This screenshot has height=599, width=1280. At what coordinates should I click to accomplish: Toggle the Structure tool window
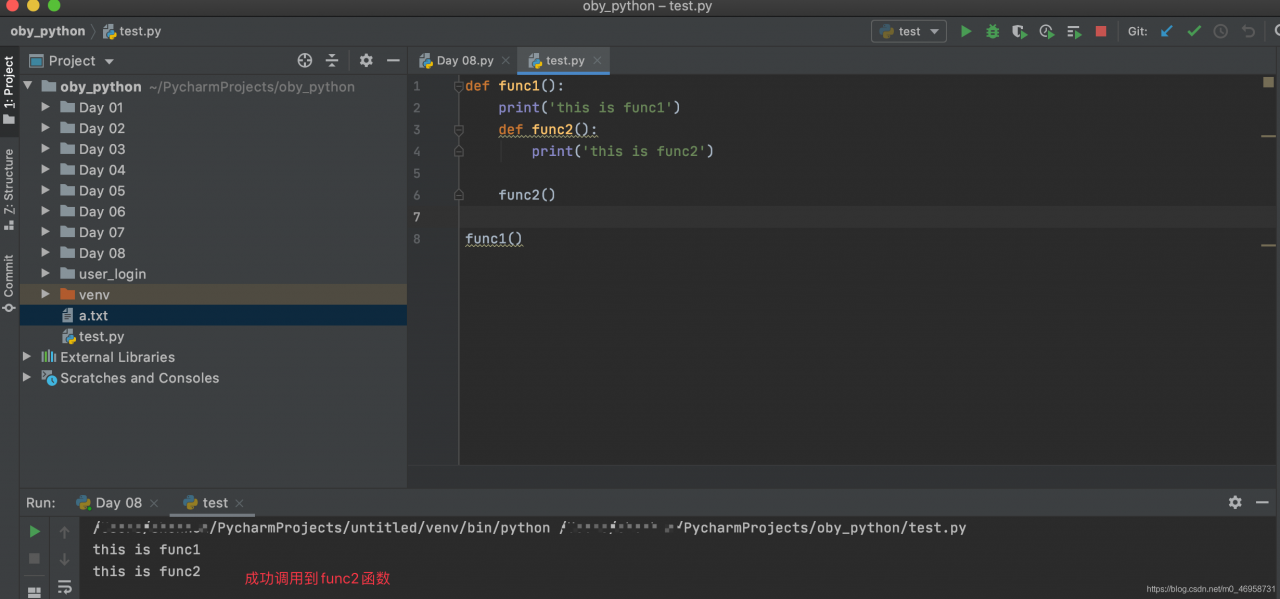point(9,188)
